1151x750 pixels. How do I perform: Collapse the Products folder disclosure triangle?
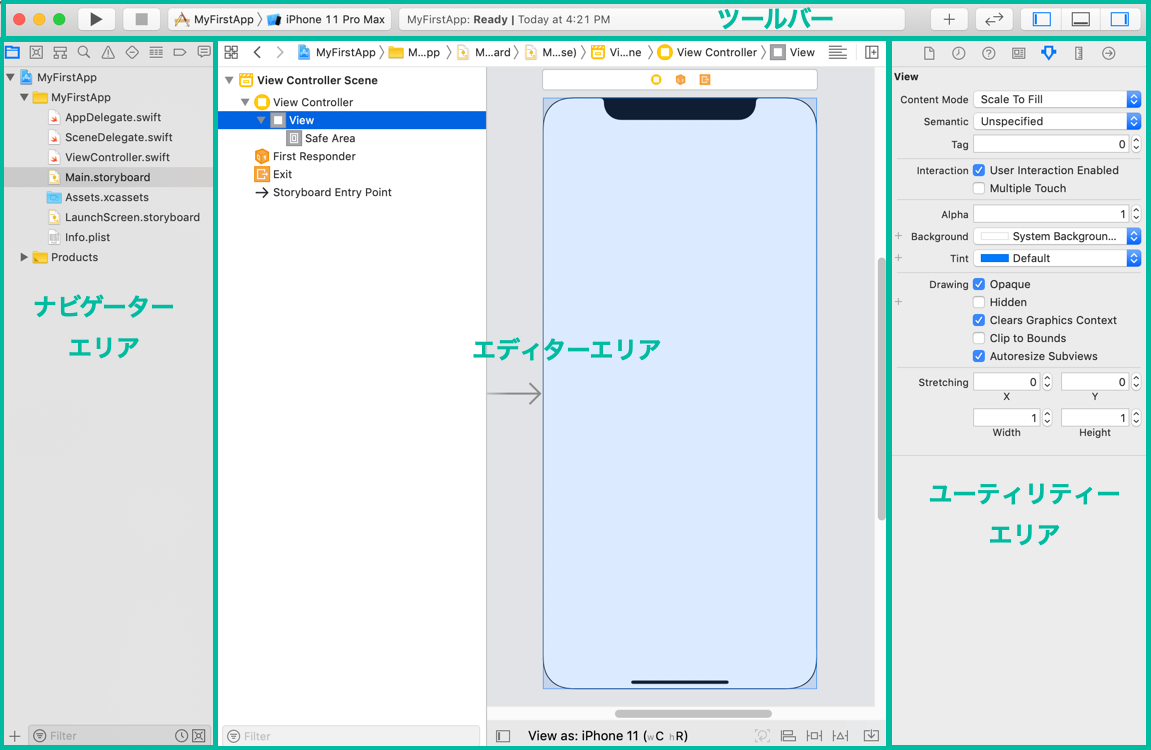point(24,257)
